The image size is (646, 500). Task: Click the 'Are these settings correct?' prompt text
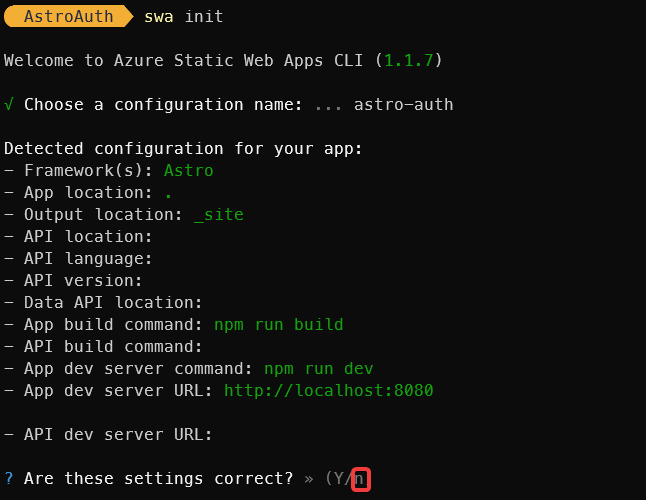tap(159, 479)
